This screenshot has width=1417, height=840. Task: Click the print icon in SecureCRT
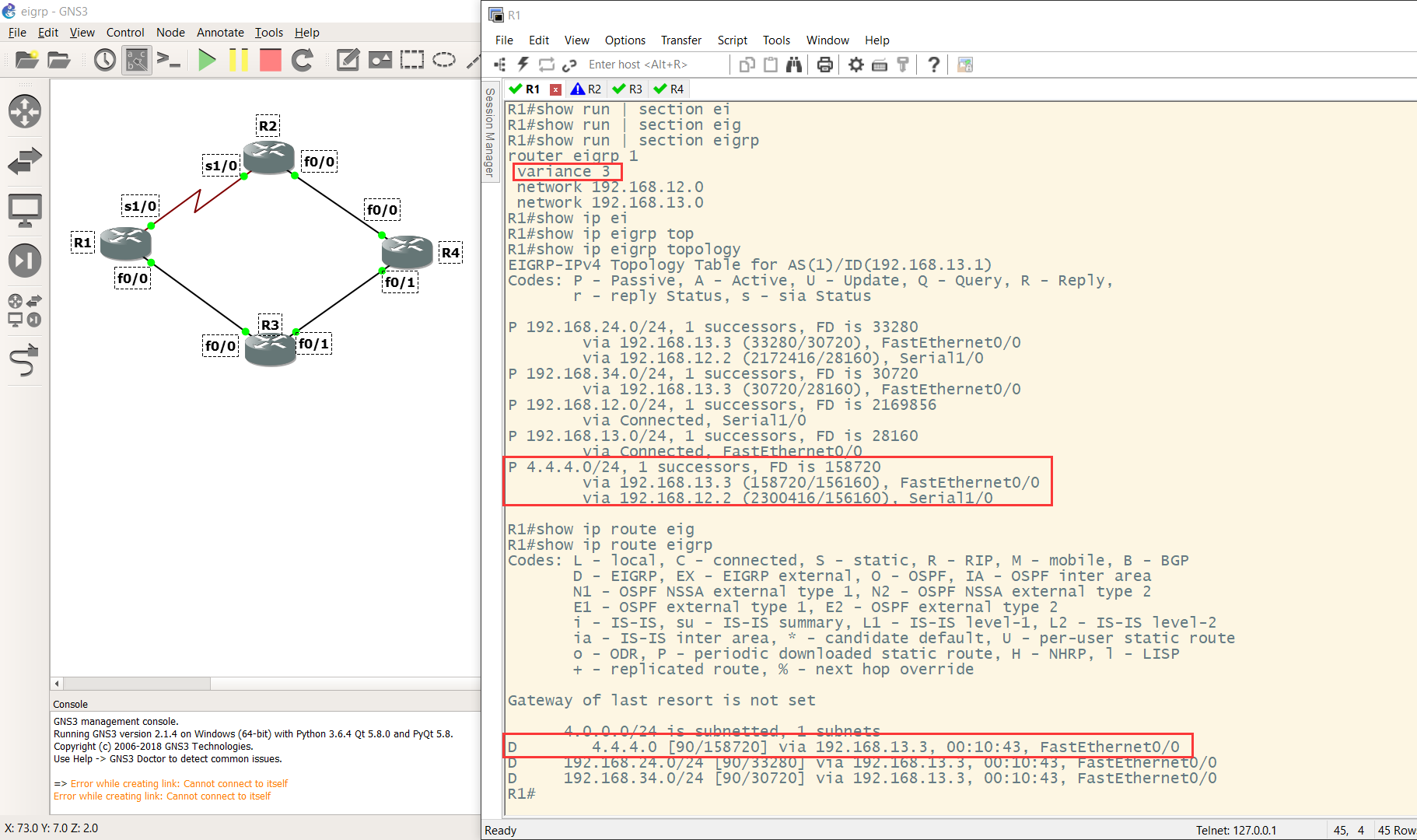825,65
